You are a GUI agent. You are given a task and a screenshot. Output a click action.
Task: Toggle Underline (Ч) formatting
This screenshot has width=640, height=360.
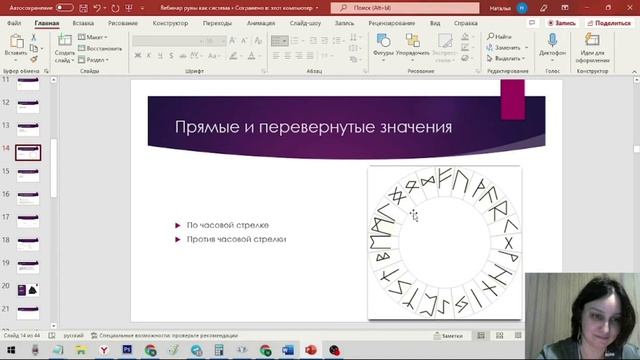[x=160, y=56]
